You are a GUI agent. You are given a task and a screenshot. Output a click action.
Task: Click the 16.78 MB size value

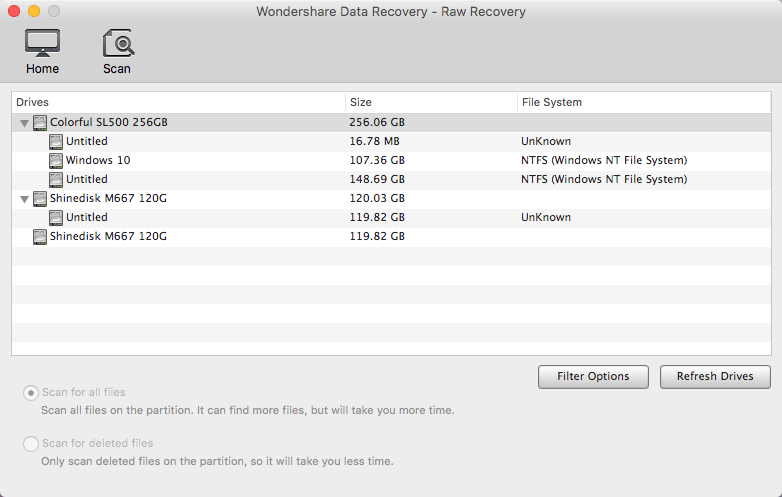(375, 142)
